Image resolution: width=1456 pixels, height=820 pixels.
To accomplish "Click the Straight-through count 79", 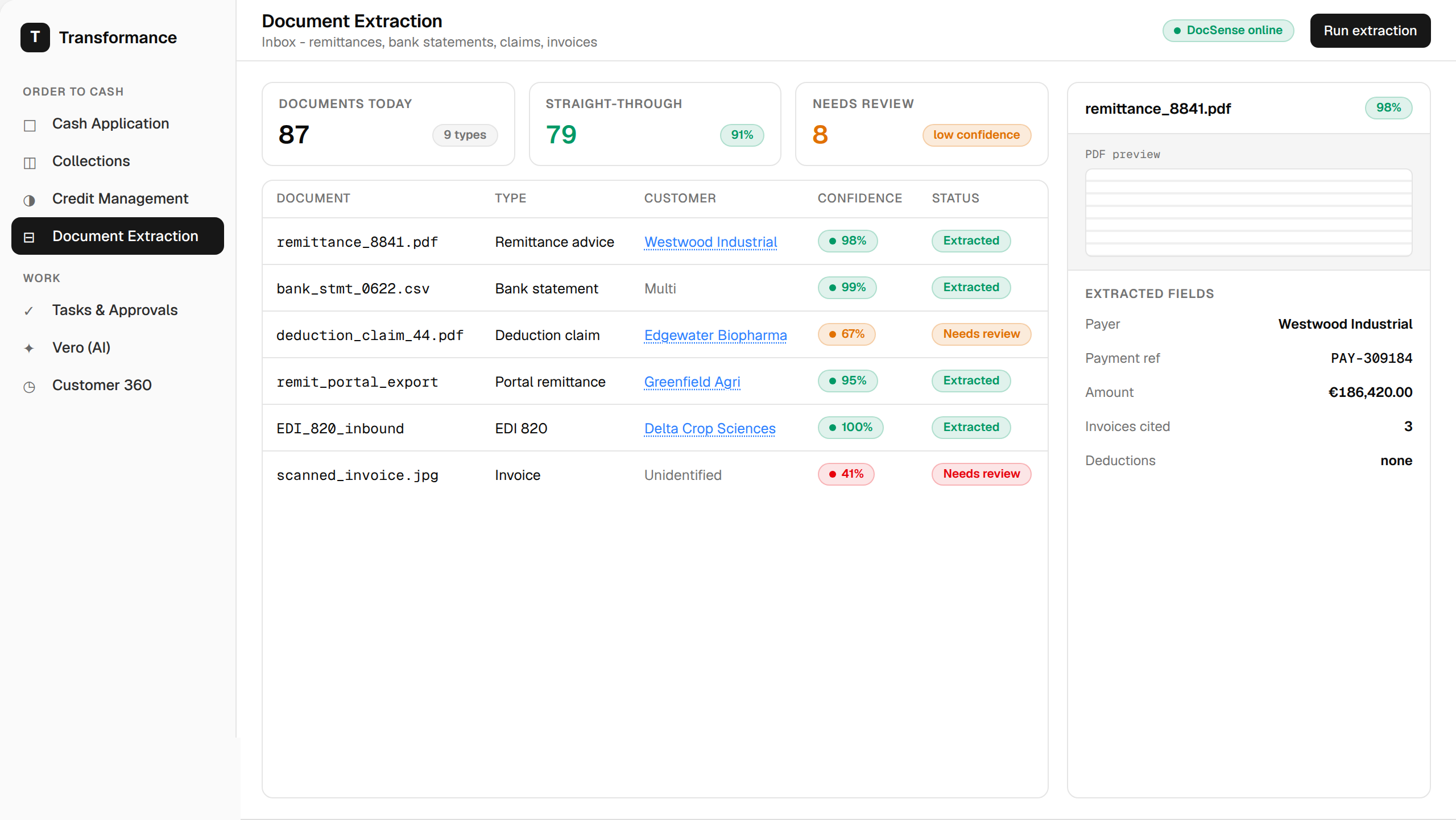I will tap(561, 135).
